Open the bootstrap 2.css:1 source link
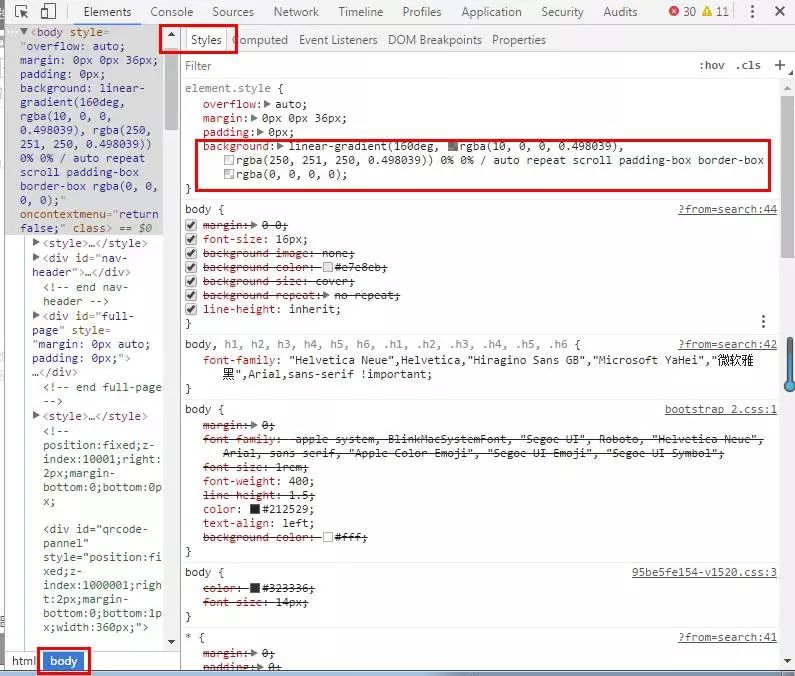Image resolution: width=795 pixels, height=676 pixels. click(720, 409)
